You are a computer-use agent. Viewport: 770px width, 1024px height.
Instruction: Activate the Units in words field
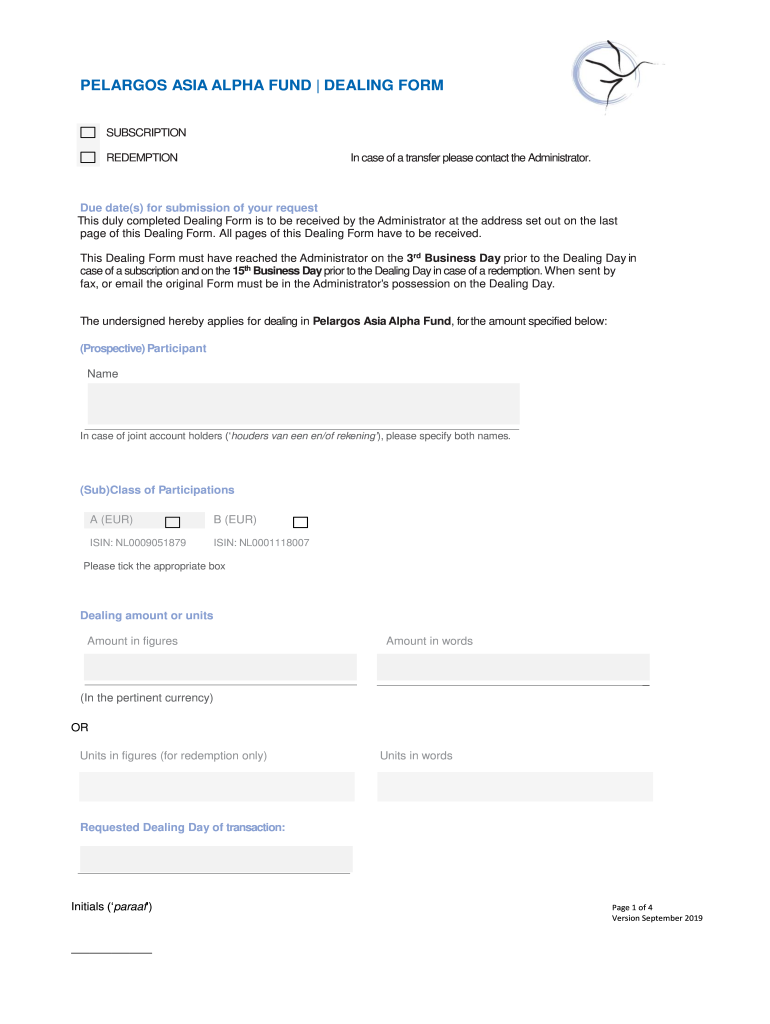514,786
